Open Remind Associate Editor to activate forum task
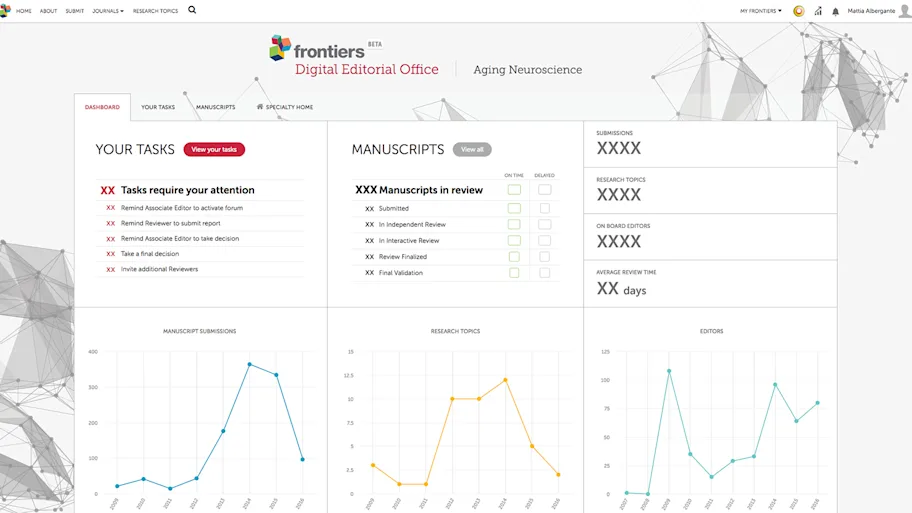Screen dimensions: 912x513 tap(182, 208)
